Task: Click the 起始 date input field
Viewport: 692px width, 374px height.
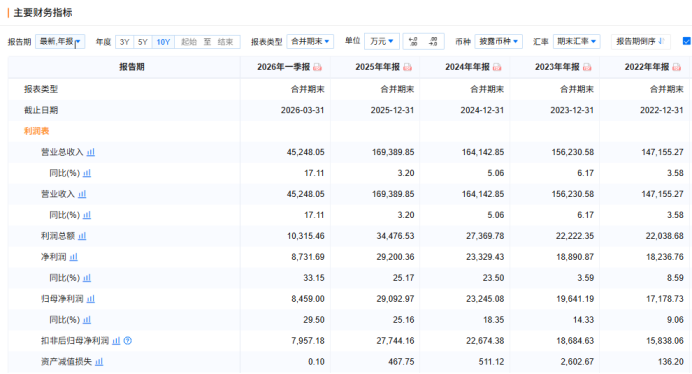Action: coord(188,42)
